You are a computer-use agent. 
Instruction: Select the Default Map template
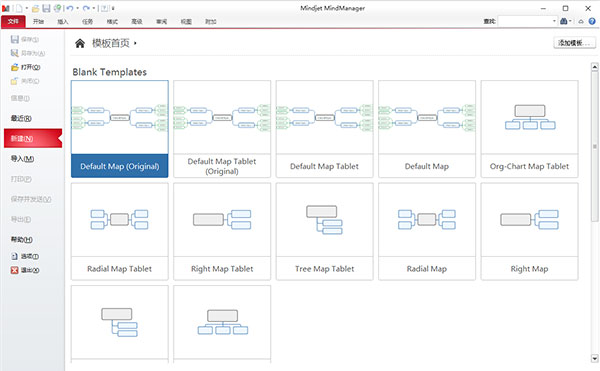(427, 129)
